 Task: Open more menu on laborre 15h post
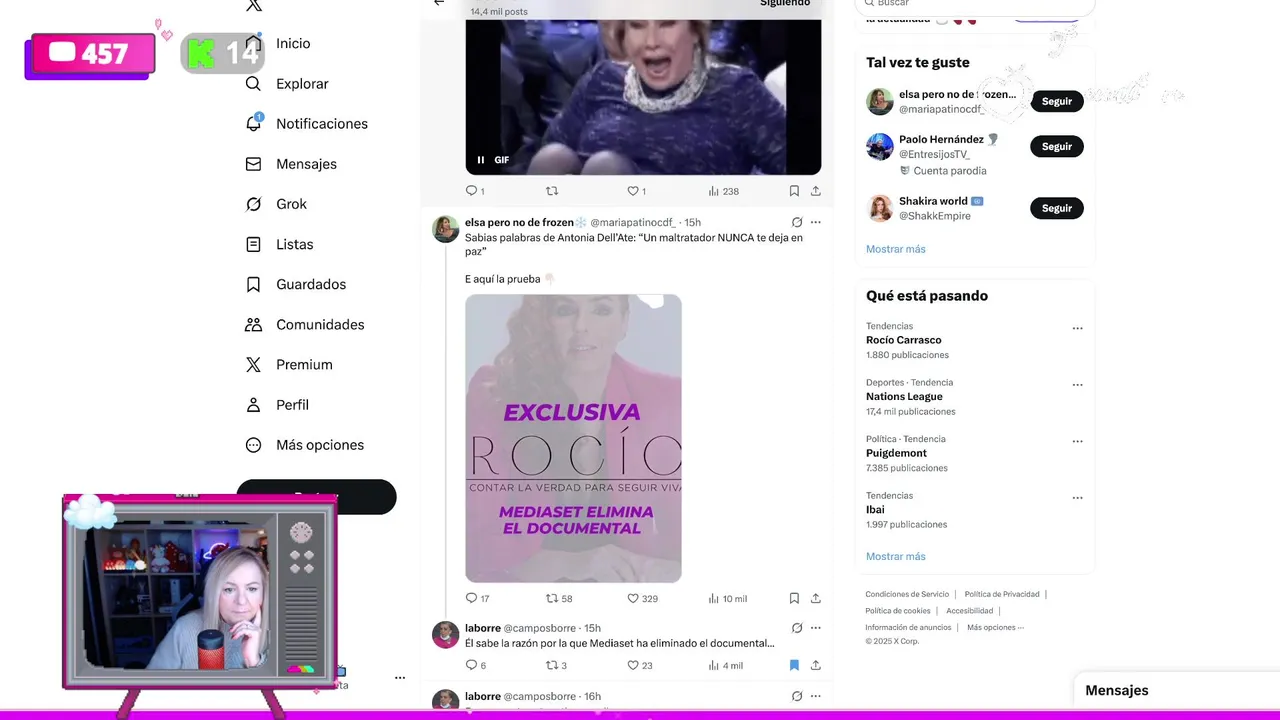(816, 628)
